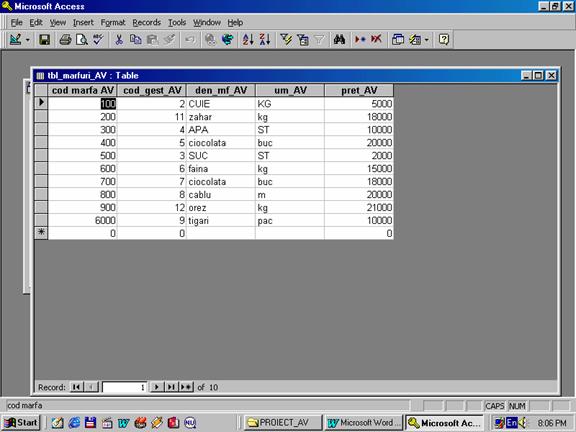The height and width of the screenshot is (432, 576).
Task: Open Print Preview from toolbar
Action: click(82, 39)
